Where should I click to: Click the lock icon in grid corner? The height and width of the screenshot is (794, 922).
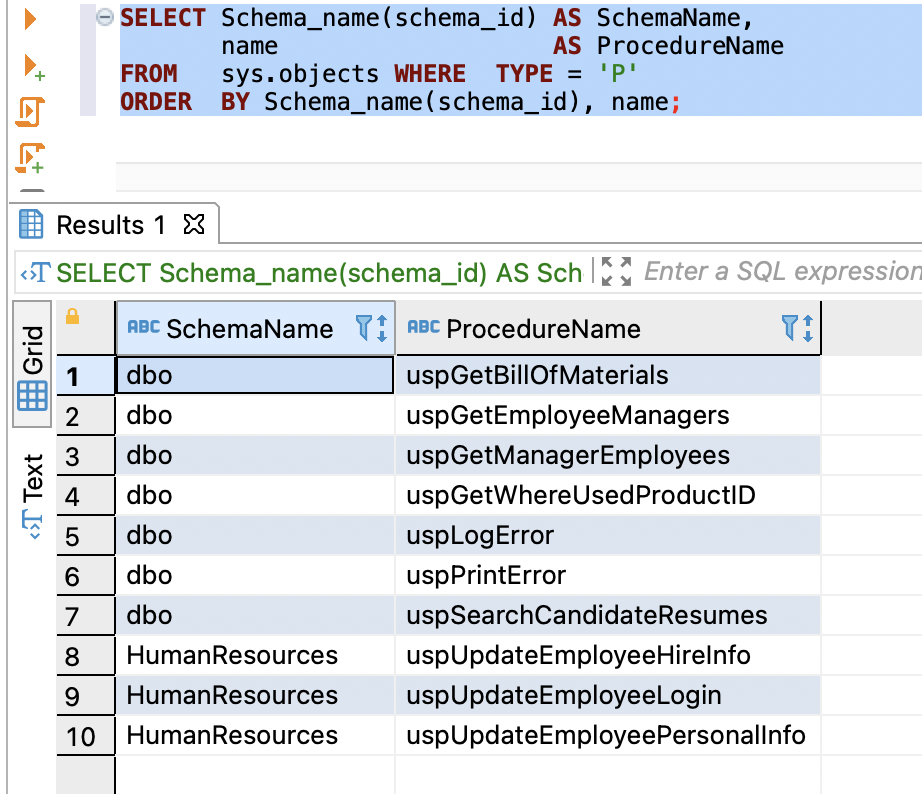tap(71, 317)
